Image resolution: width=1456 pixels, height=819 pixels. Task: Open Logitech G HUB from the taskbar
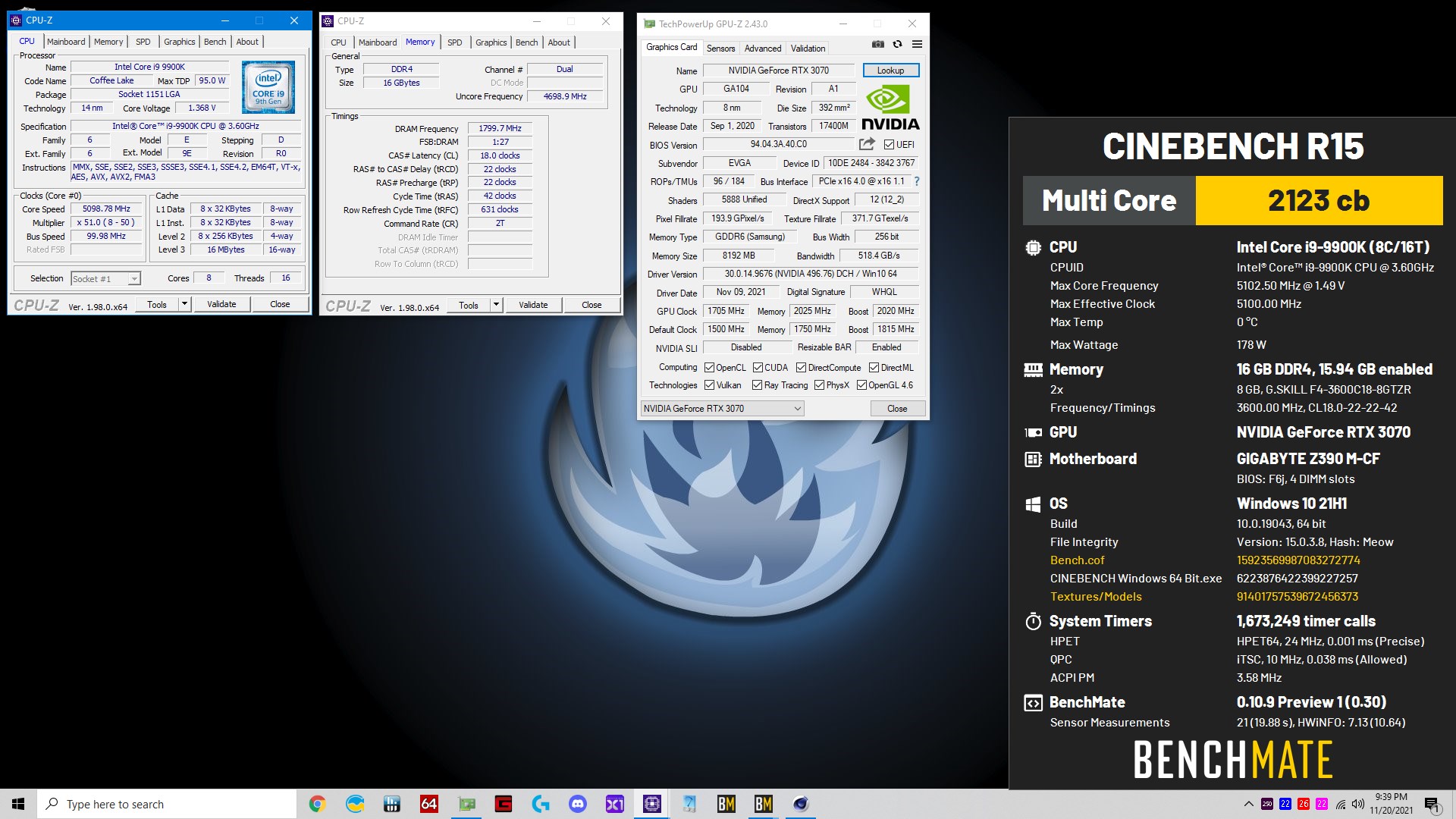point(541,804)
